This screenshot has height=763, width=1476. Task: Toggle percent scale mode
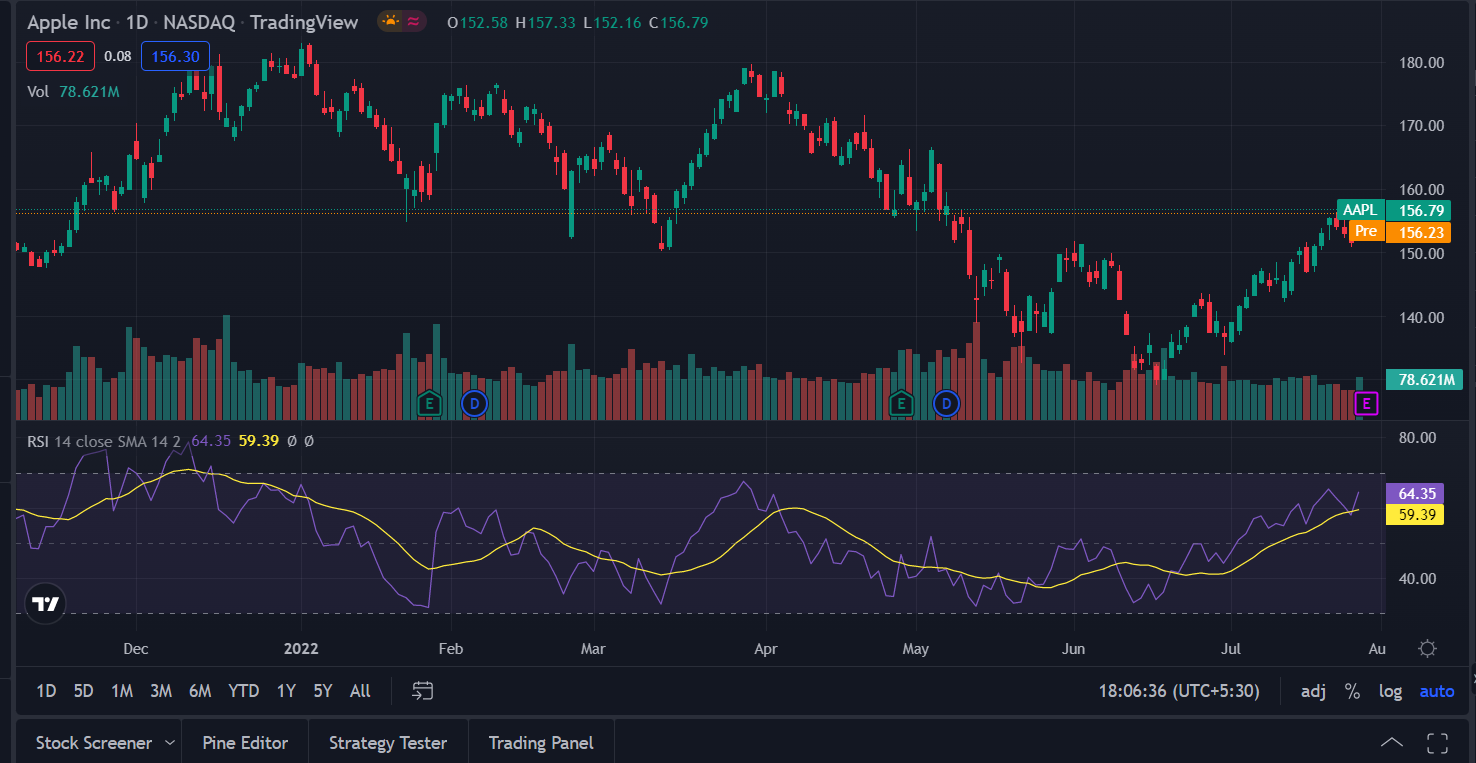pos(1352,691)
